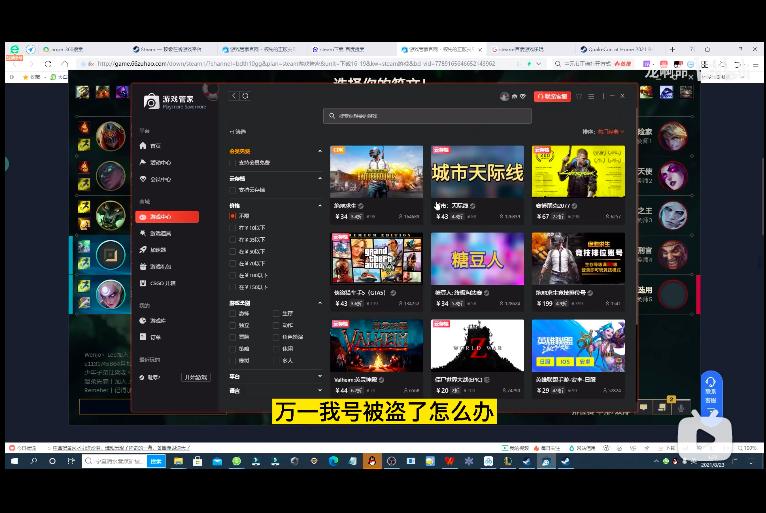Close the active browser tab
766x513 pixels.
click(x=480, y=49)
